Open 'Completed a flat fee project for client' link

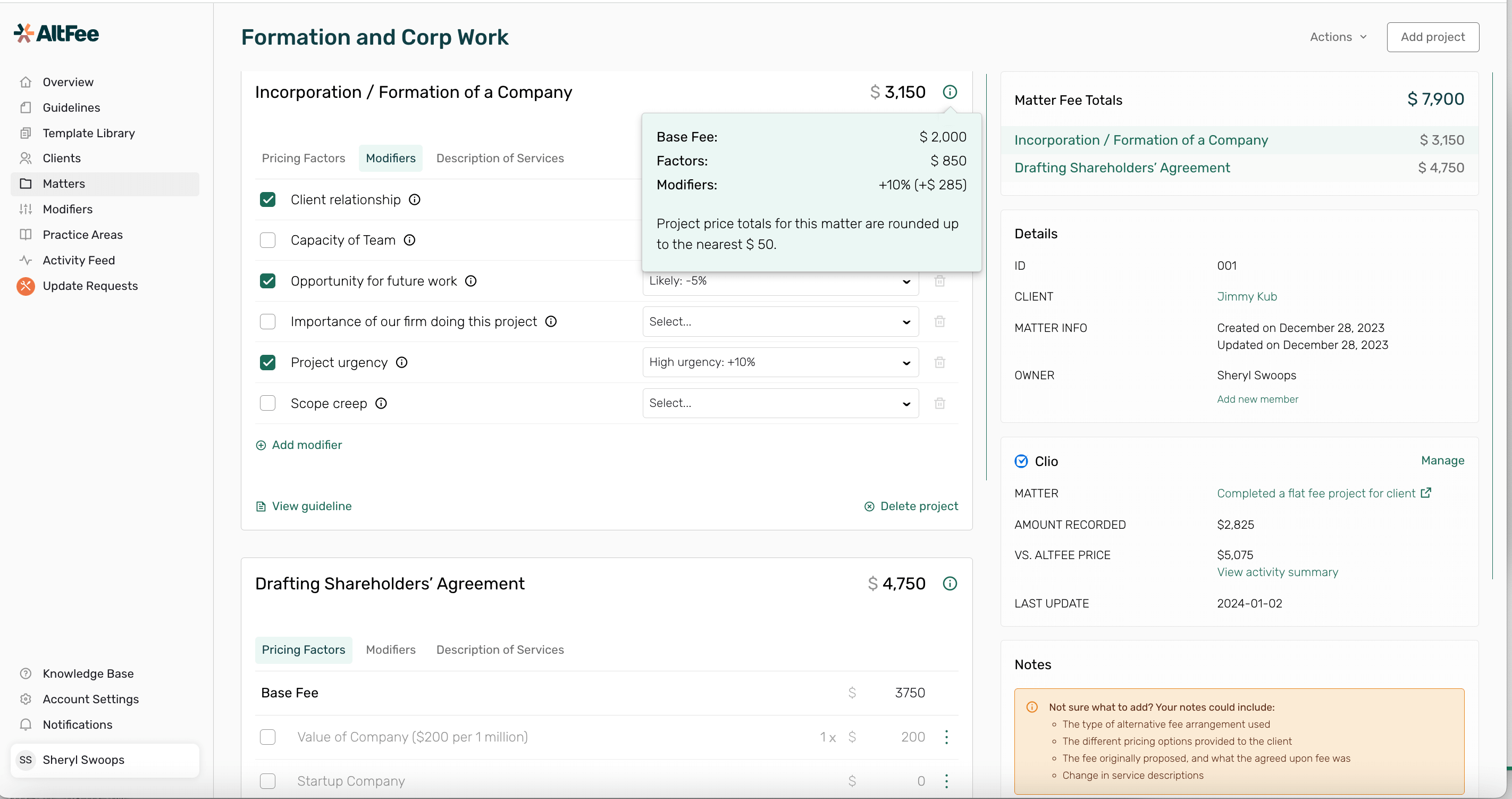[x=1324, y=494]
